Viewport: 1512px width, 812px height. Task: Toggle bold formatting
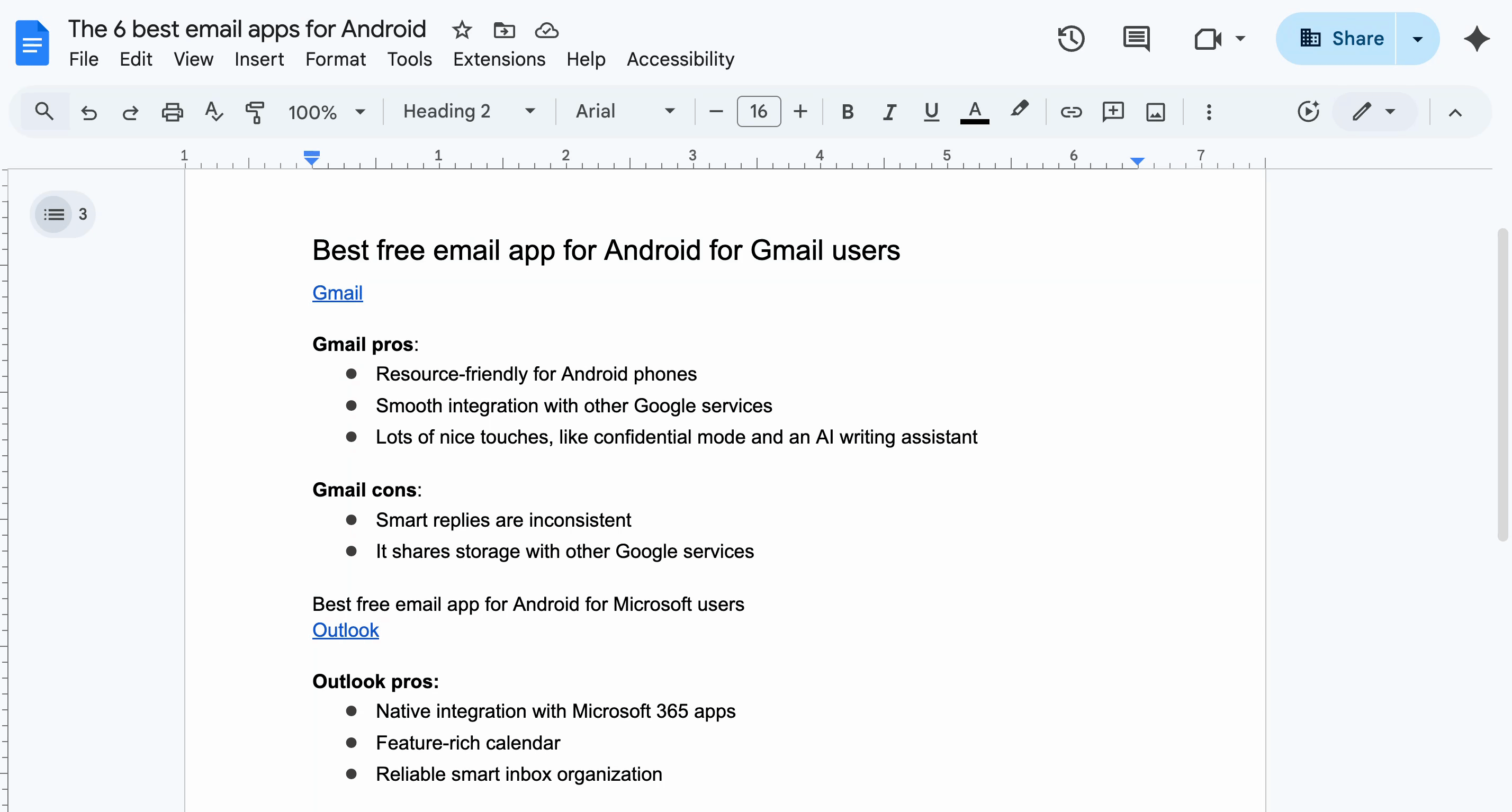(847, 112)
